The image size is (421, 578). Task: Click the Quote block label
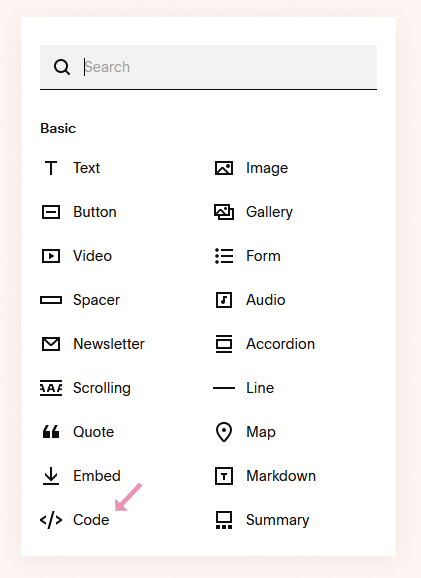point(94,432)
